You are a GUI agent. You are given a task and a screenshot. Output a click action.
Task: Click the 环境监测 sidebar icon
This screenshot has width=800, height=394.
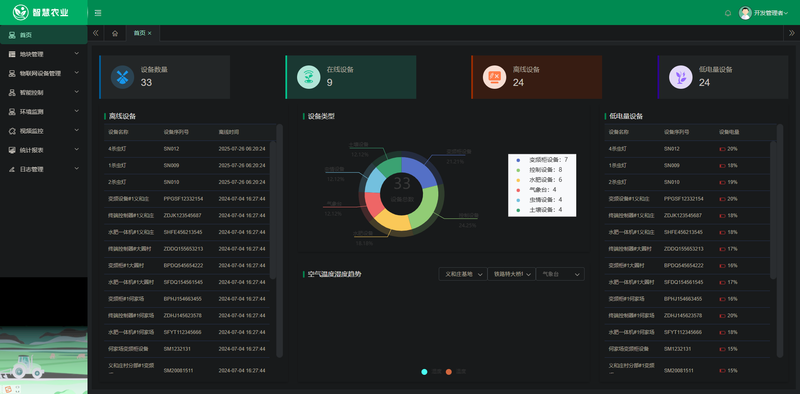(12, 112)
